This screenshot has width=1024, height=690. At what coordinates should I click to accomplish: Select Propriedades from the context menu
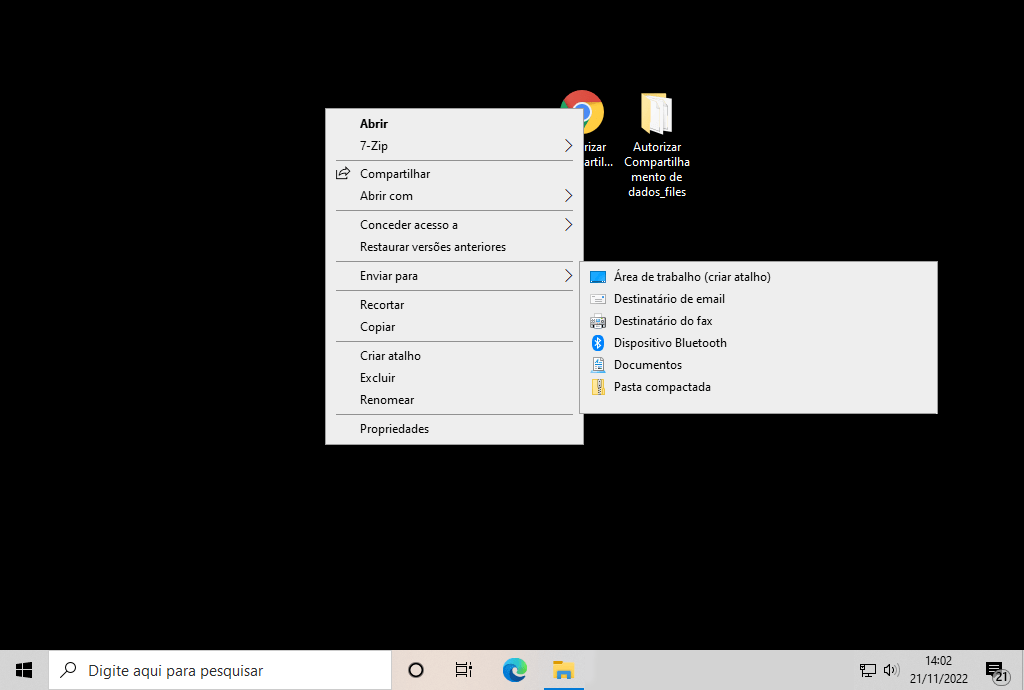[394, 429]
